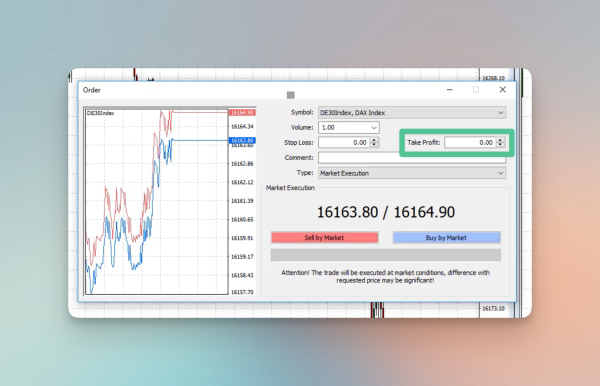Click the DE30Index tick chart preview
The image size is (600, 386).
pos(157,202)
